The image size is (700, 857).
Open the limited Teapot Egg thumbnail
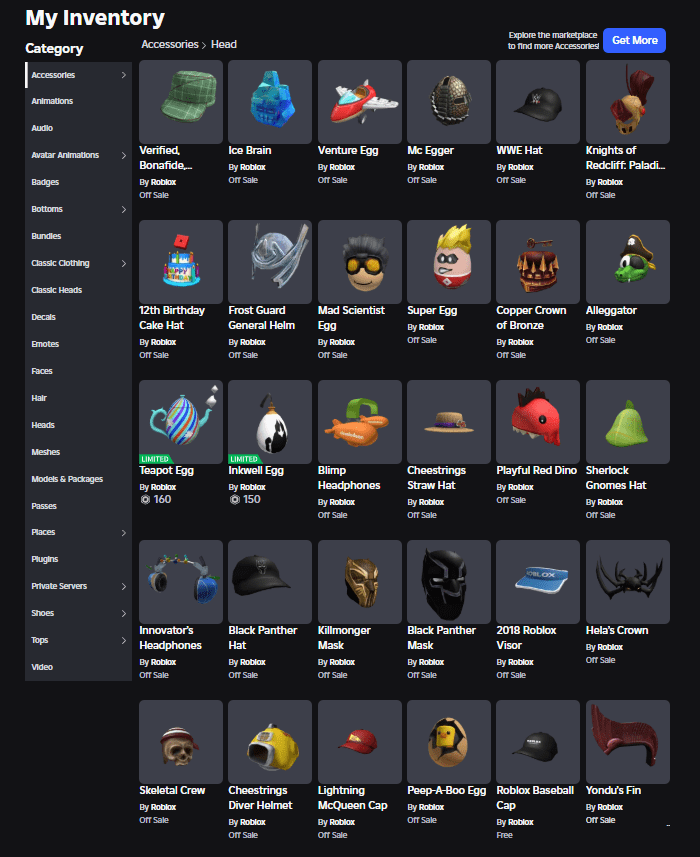click(x=181, y=422)
